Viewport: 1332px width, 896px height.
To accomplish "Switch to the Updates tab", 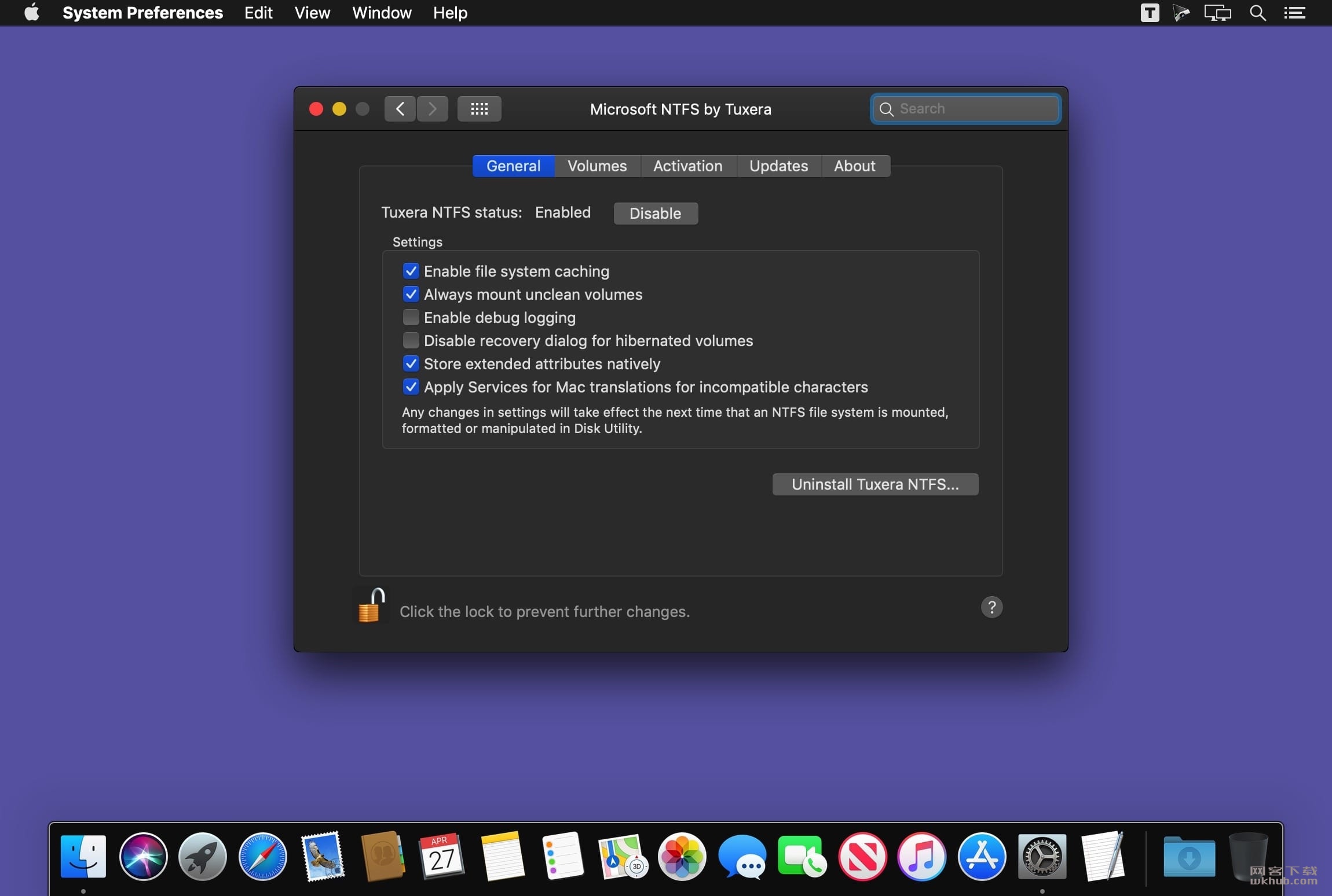I will click(778, 166).
